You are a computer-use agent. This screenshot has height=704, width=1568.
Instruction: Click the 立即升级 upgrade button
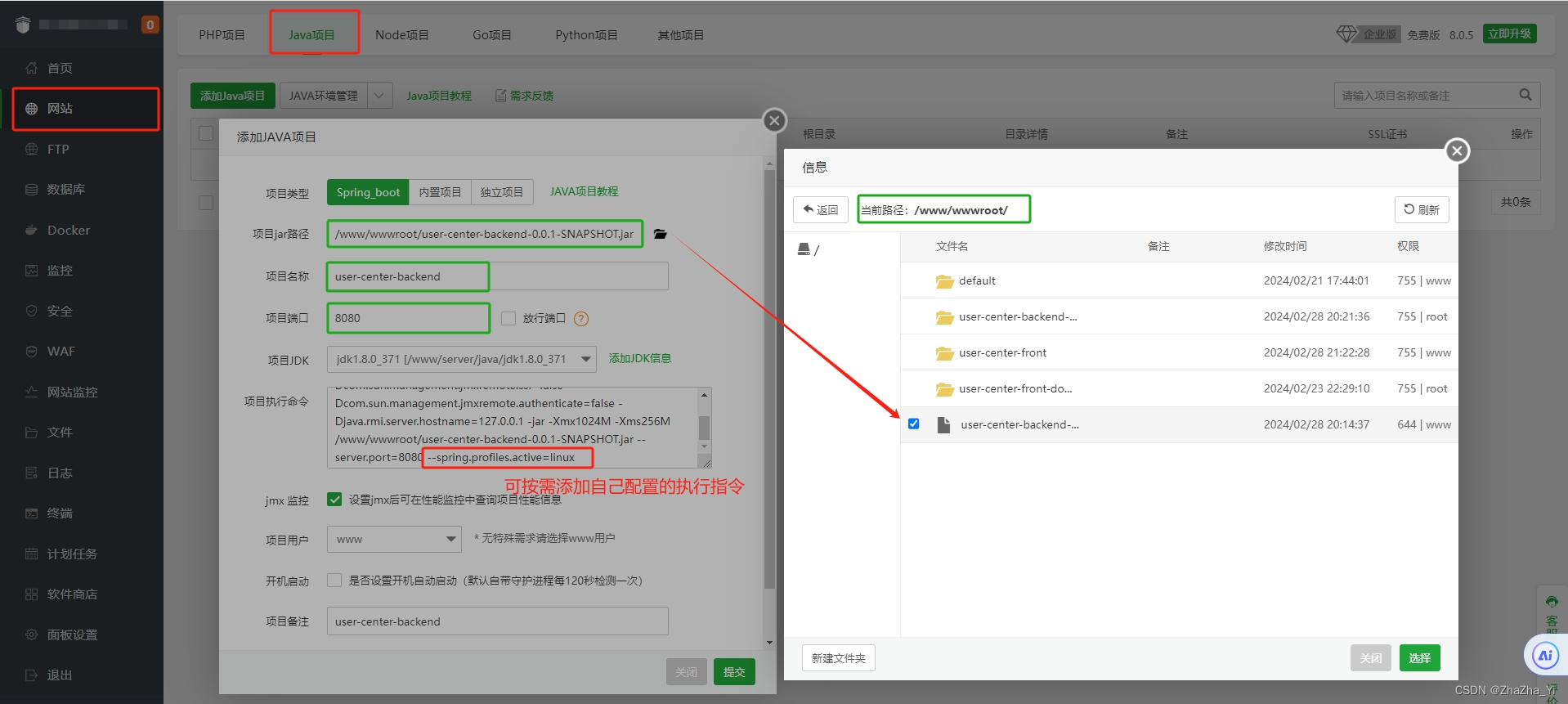coord(1509,34)
